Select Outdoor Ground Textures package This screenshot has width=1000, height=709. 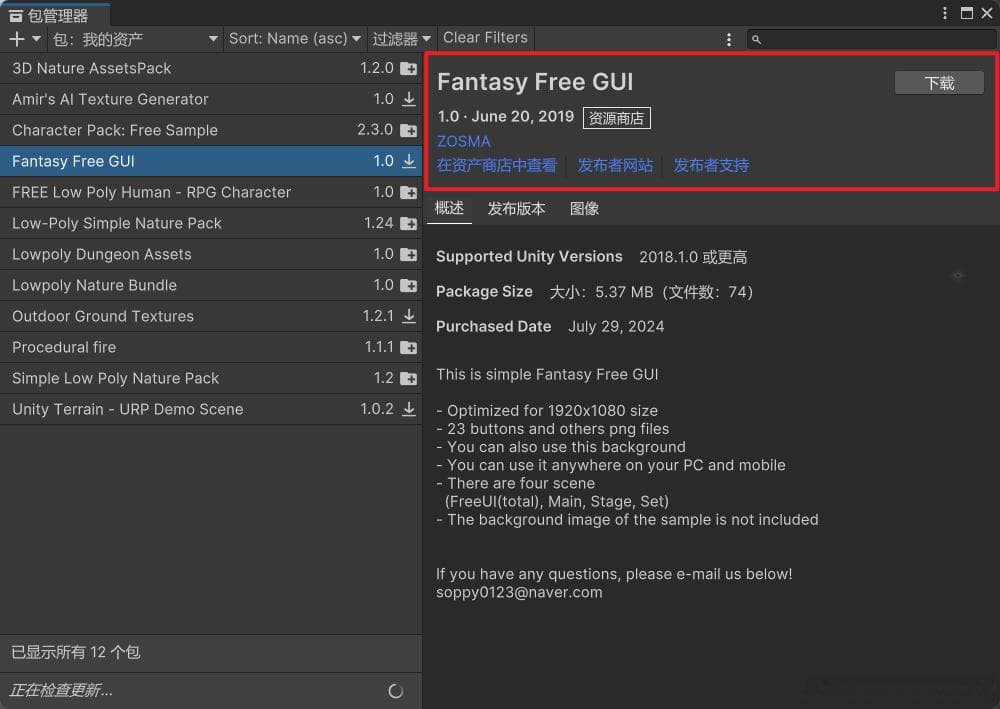click(210, 316)
